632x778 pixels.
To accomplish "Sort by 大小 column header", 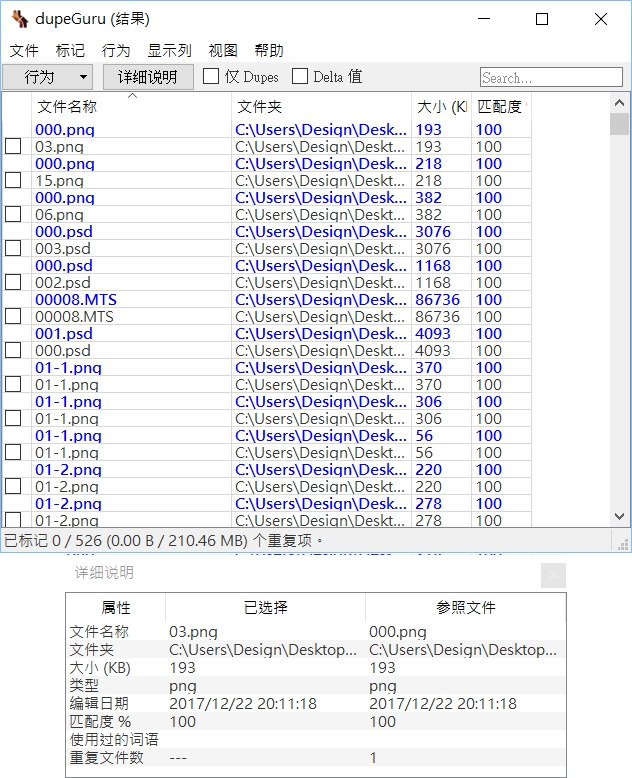I will coord(441,106).
